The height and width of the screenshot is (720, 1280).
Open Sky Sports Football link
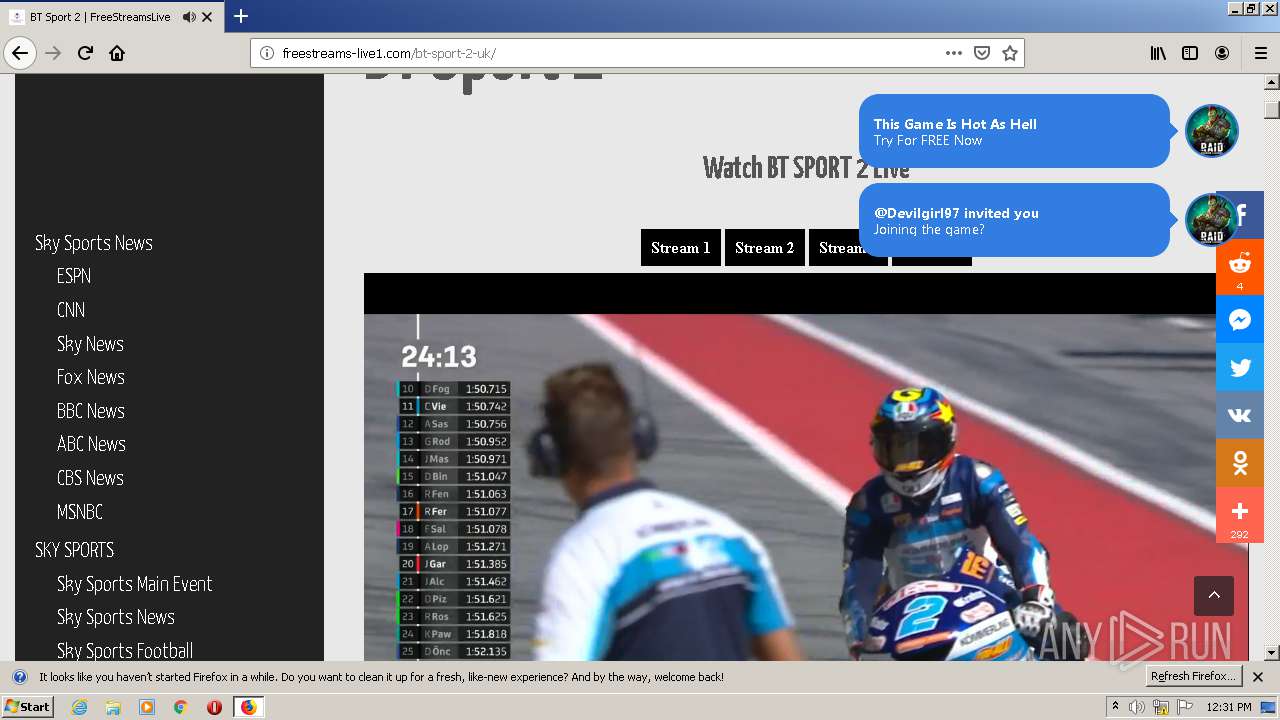coord(125,651)
